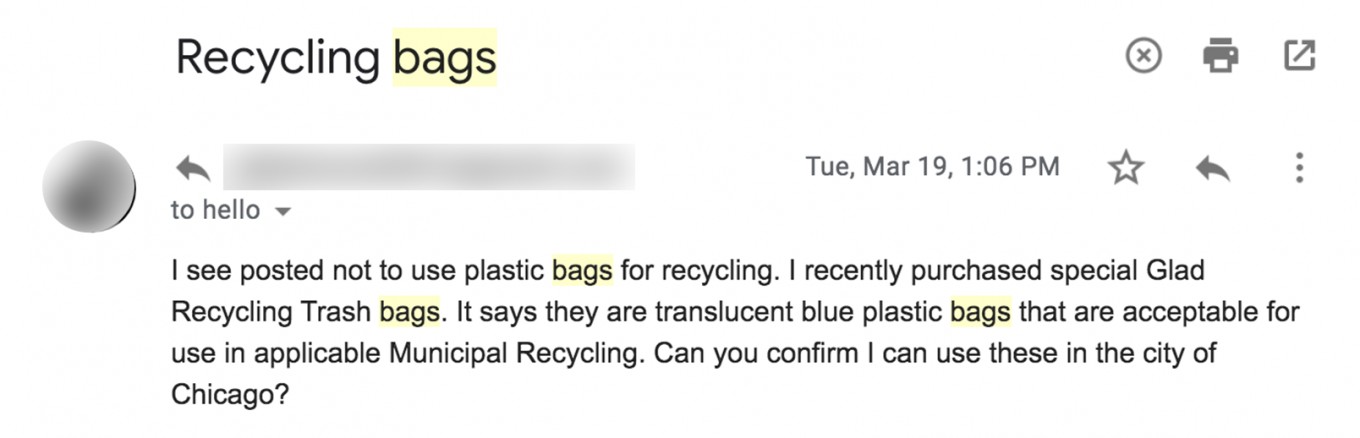The width and height of the screenshot is (1360, 438).
Task: Click the blurred sender name
Action: [x=428, y=167]
